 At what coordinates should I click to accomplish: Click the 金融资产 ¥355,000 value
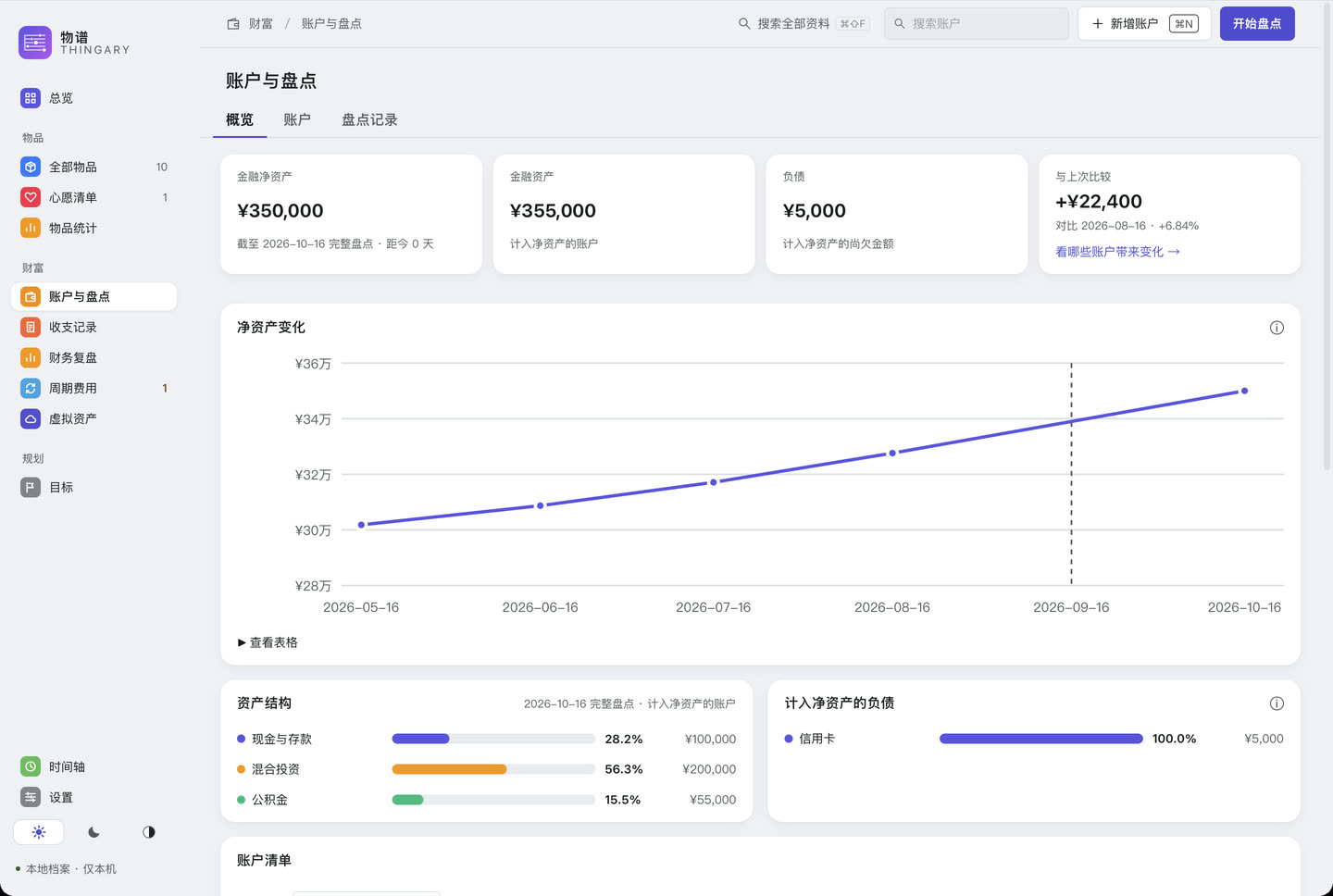[x=553, y=211]
